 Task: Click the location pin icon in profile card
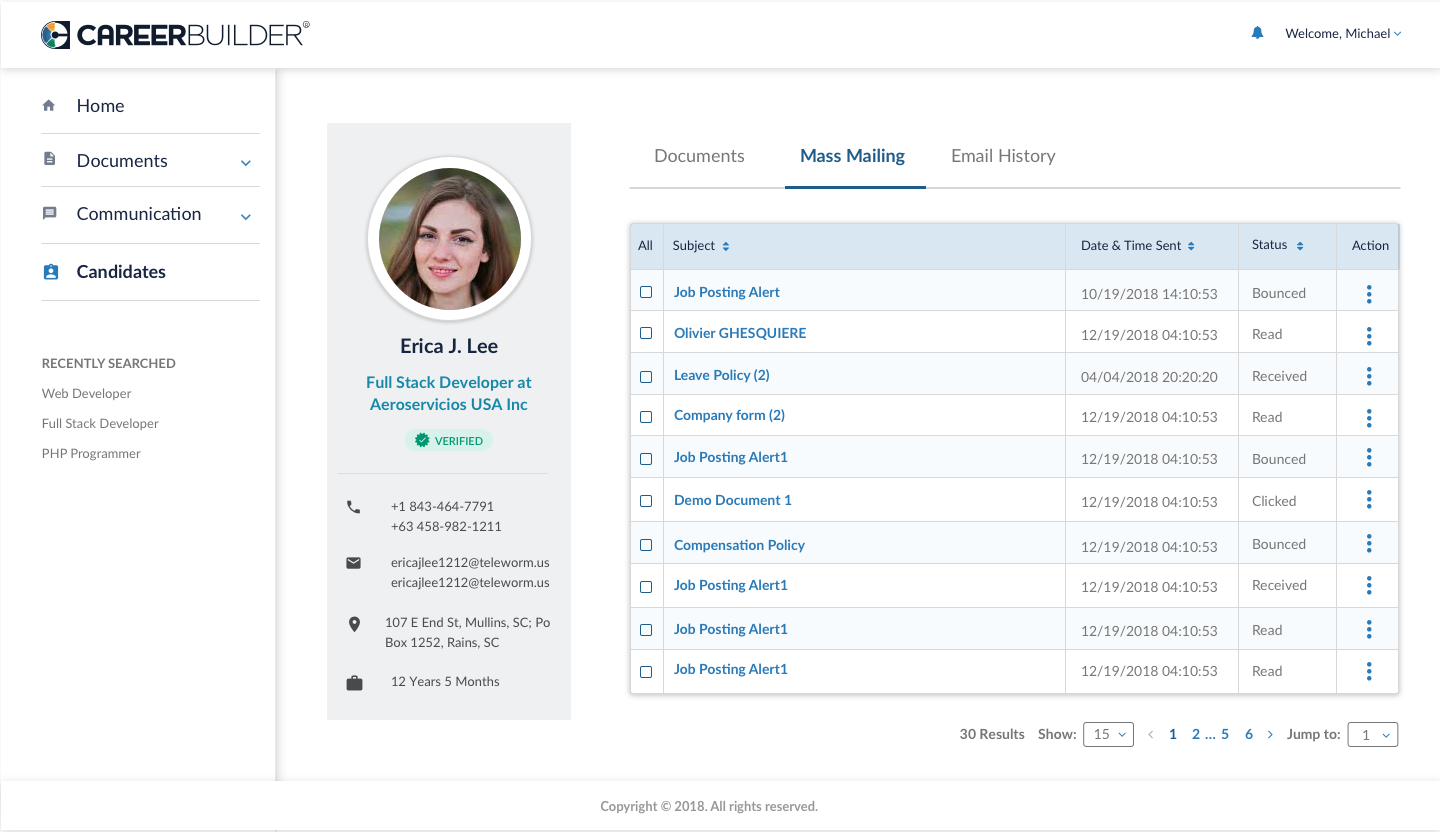point(354,624)
